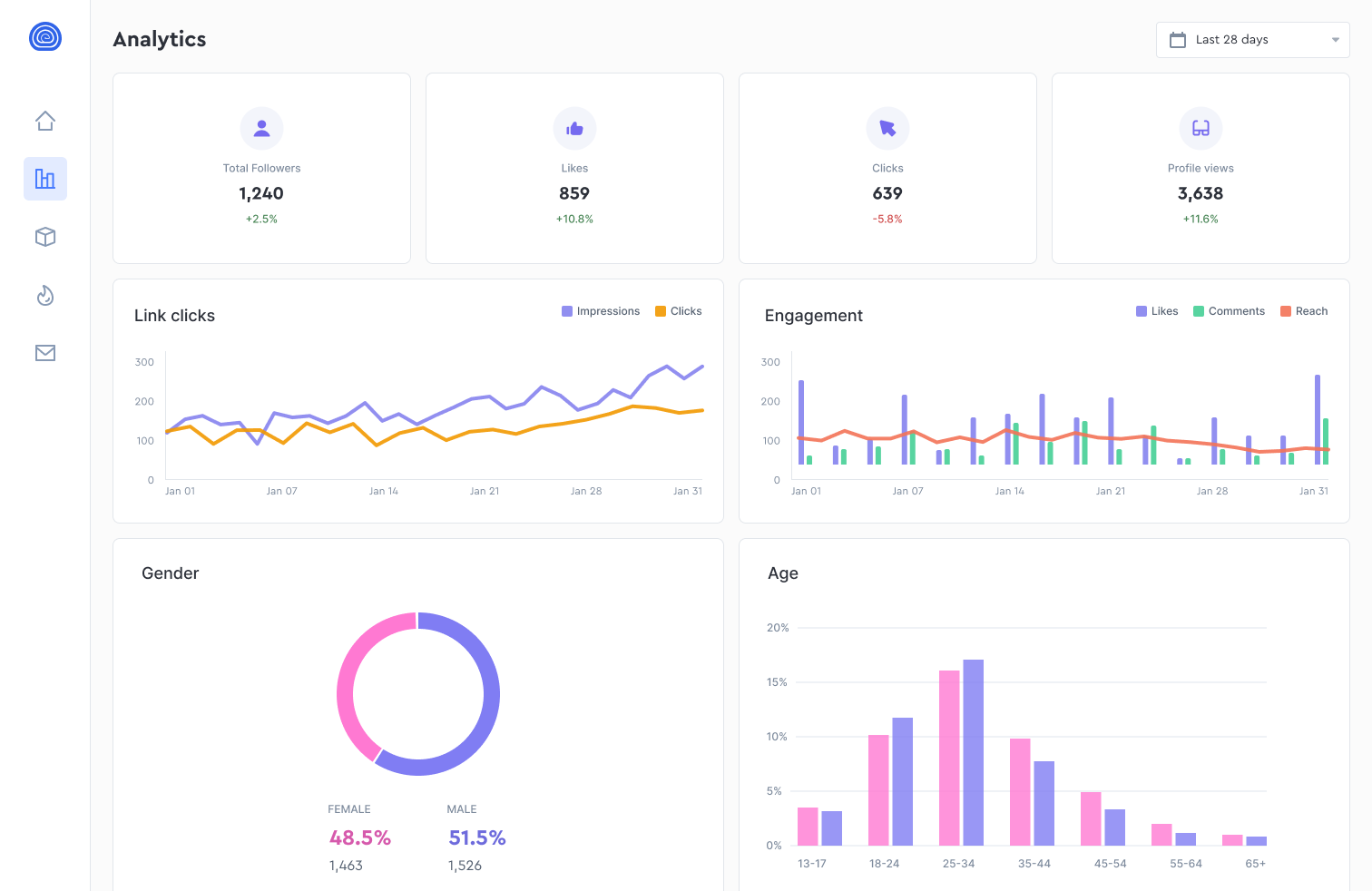Image resolution: width=1372 pixels, height=891 pixels.
Task: Open Messages via the envelope sidebar icon
Action: click(x=44, y=353)
